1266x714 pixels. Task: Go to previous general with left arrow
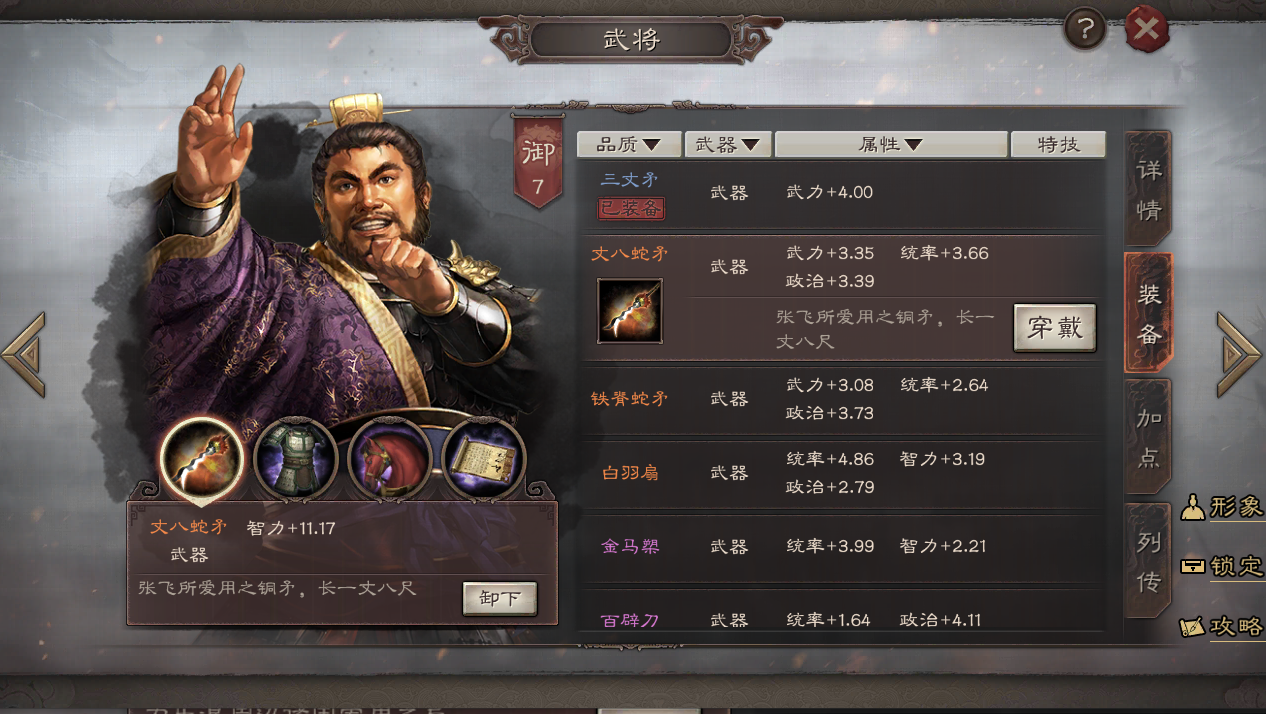tap(23, 354)
